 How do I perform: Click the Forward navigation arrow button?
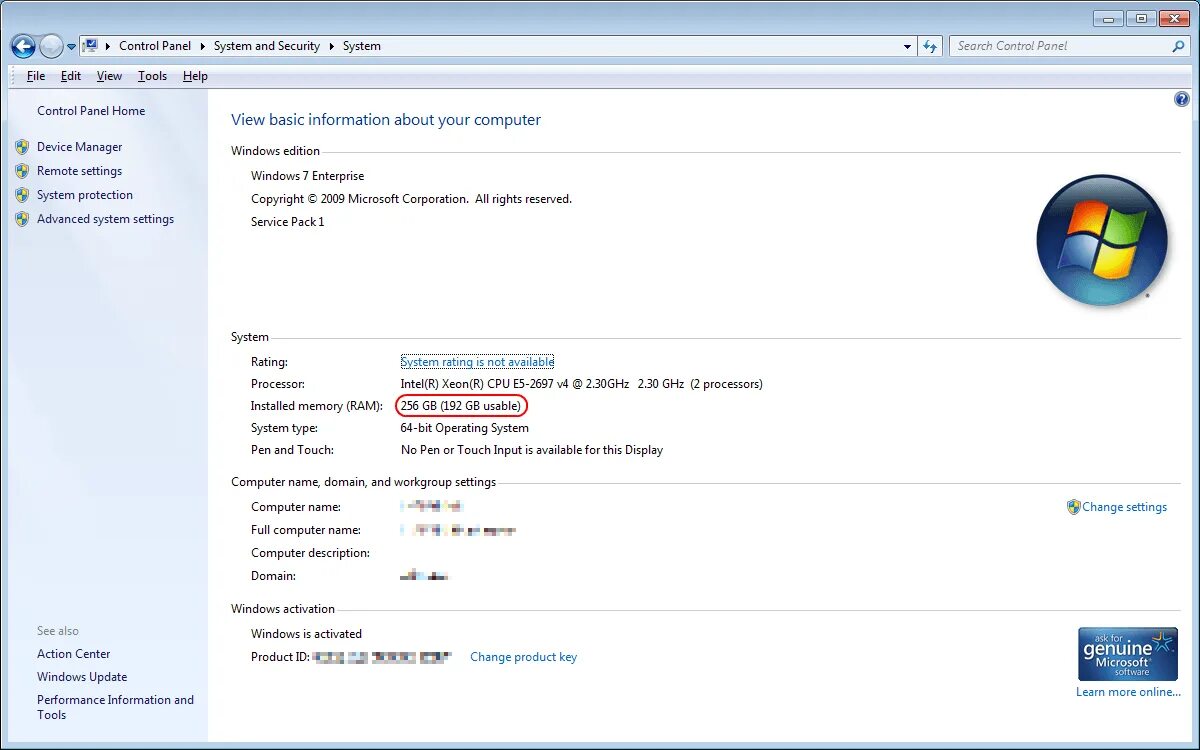coord(51,46)
